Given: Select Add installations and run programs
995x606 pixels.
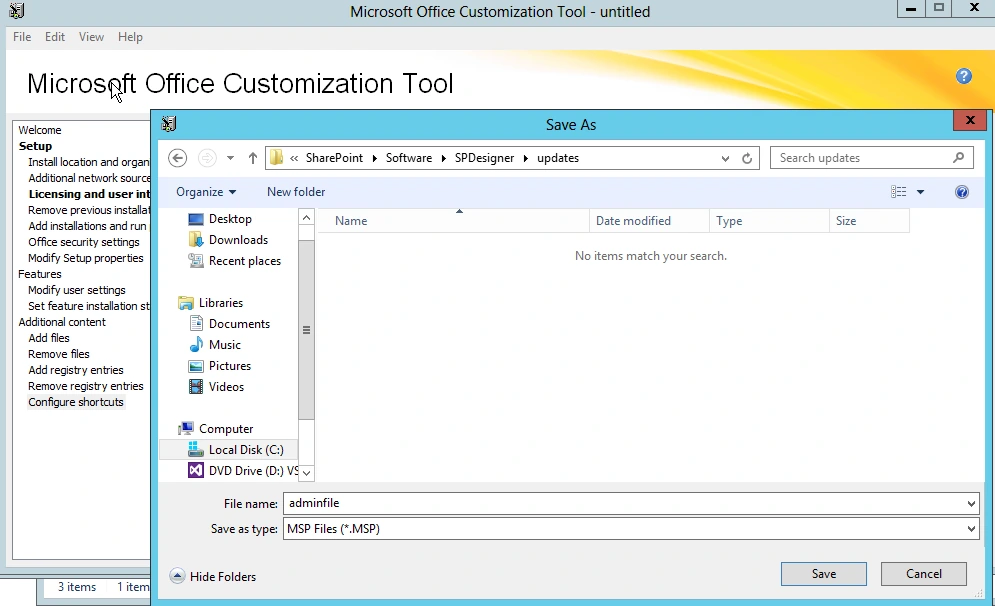Looking at the screenshot, I should tap(88, 226).
